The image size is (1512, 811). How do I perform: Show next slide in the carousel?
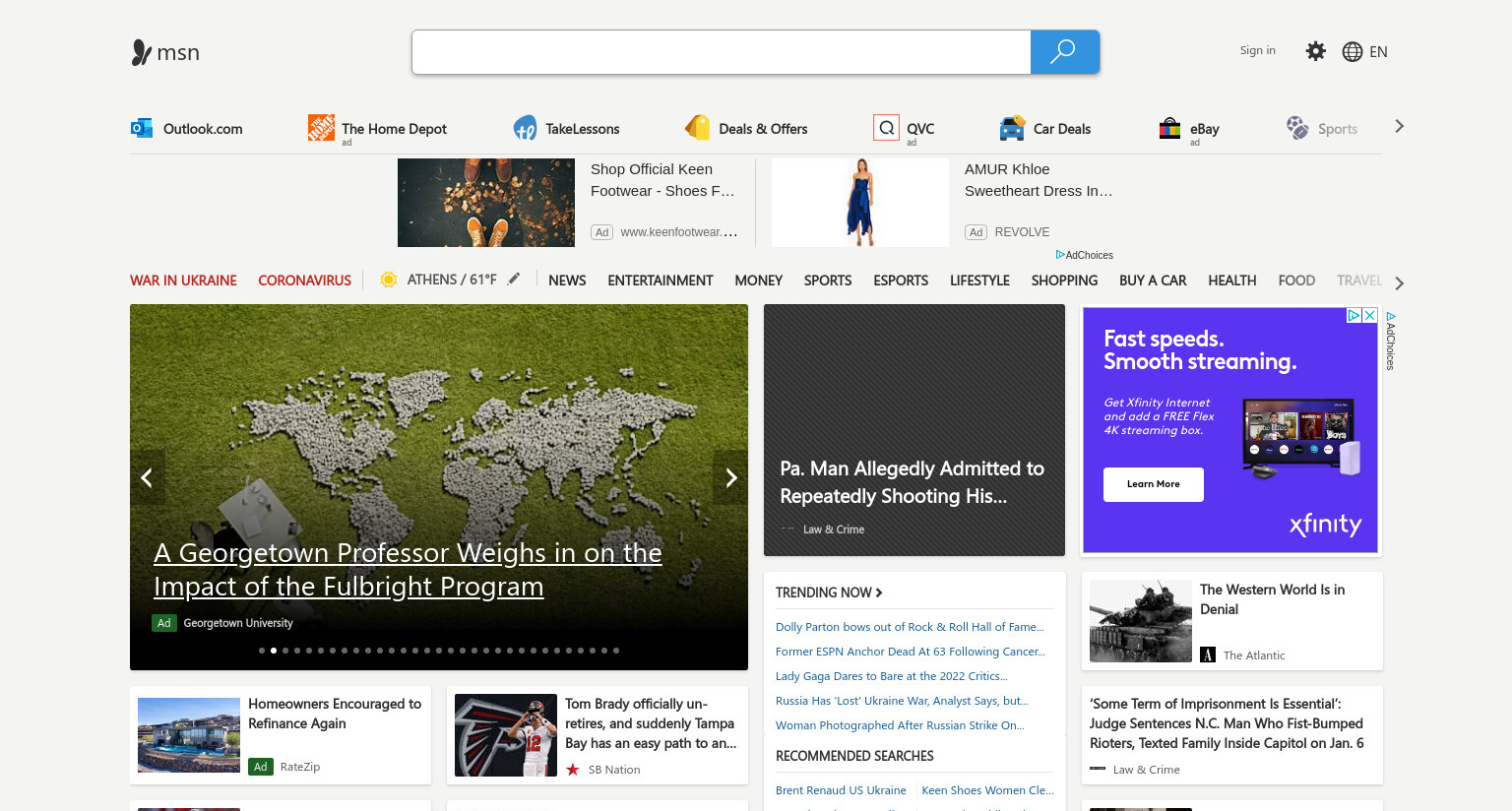click(x=730, y=477)
